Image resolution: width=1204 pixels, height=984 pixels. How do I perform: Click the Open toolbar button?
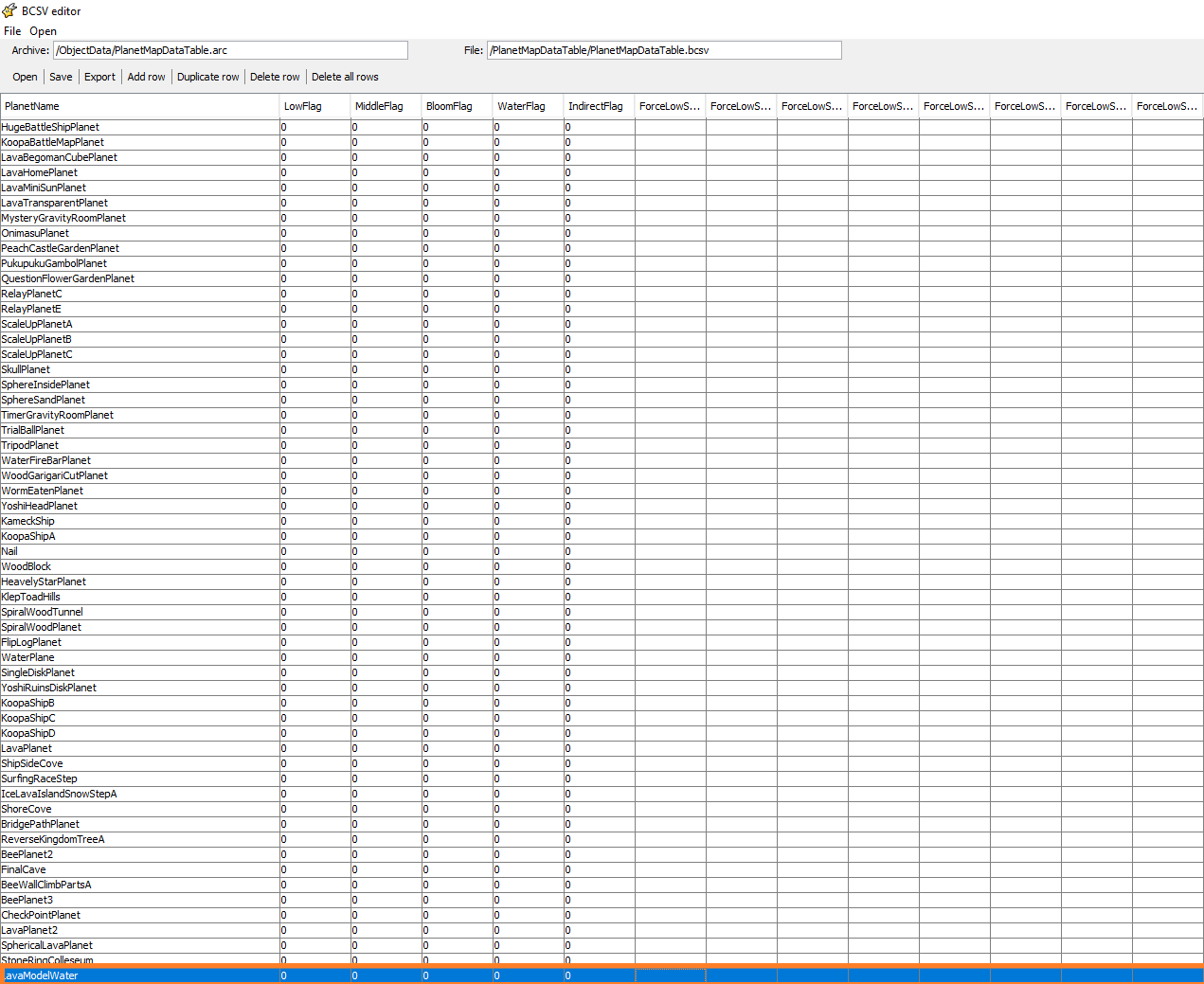[x=25, y=77]
